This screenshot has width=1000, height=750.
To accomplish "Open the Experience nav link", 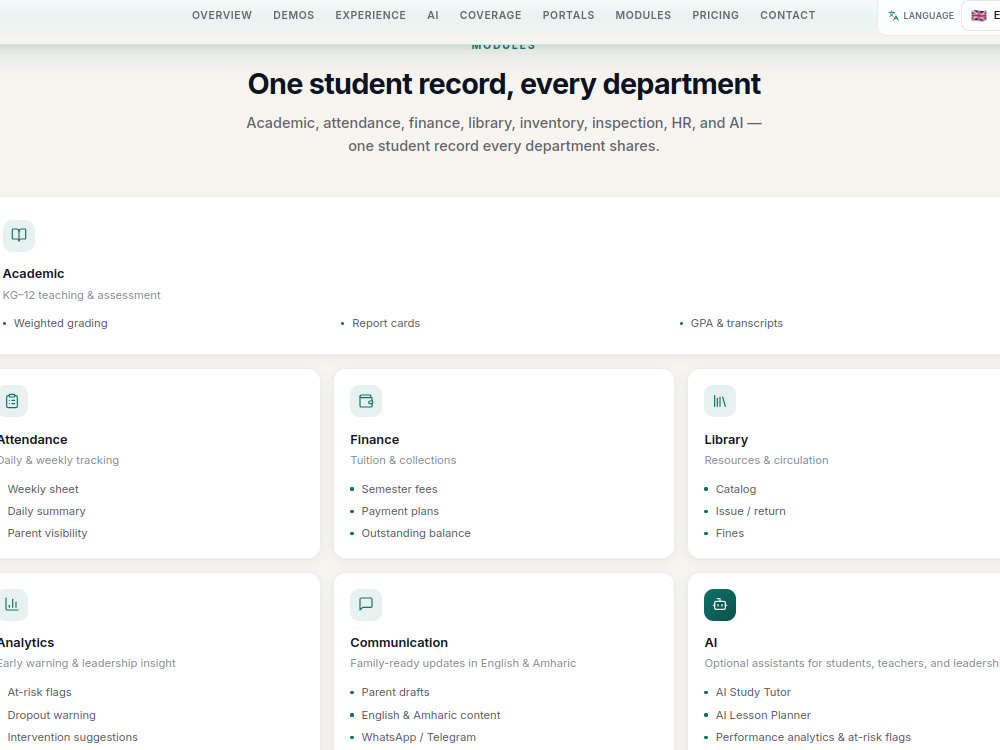I will click(x=371, y=15).
